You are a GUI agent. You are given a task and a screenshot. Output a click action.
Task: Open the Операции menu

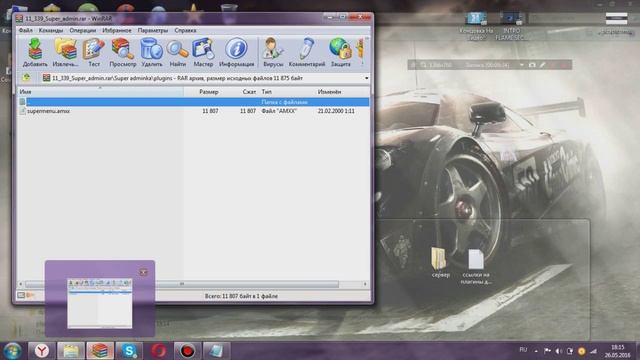click(x=82, y=30)
